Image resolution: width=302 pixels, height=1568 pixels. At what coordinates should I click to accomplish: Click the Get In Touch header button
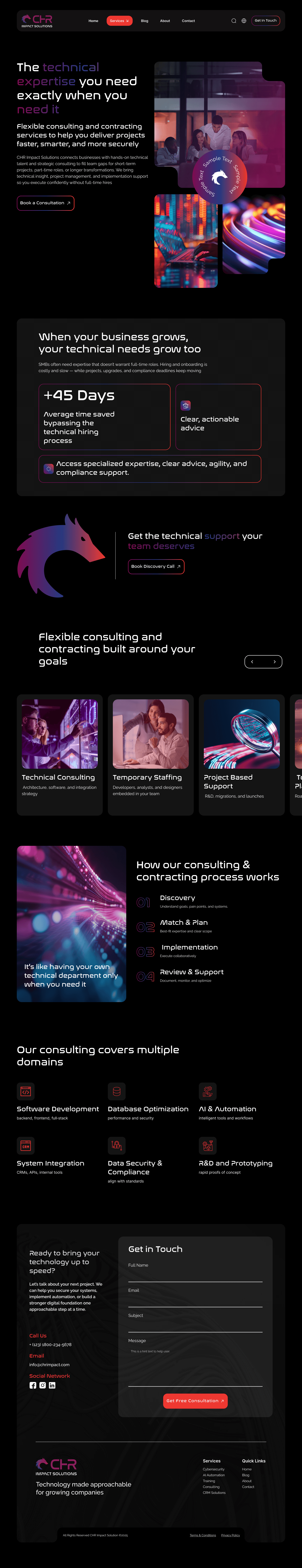(266, 21)
